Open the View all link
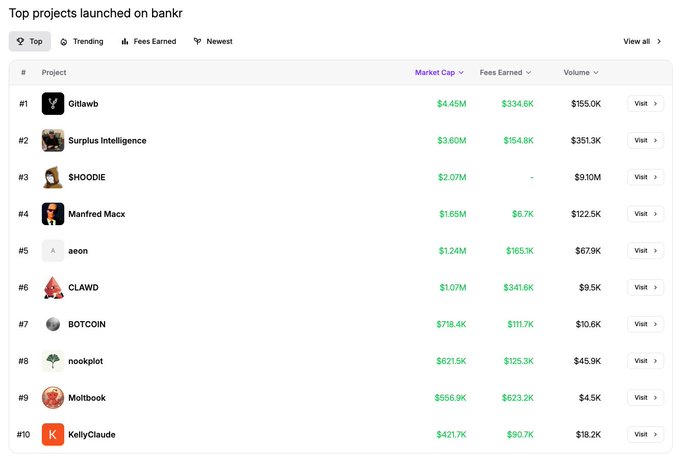 [x=642, y=41]
